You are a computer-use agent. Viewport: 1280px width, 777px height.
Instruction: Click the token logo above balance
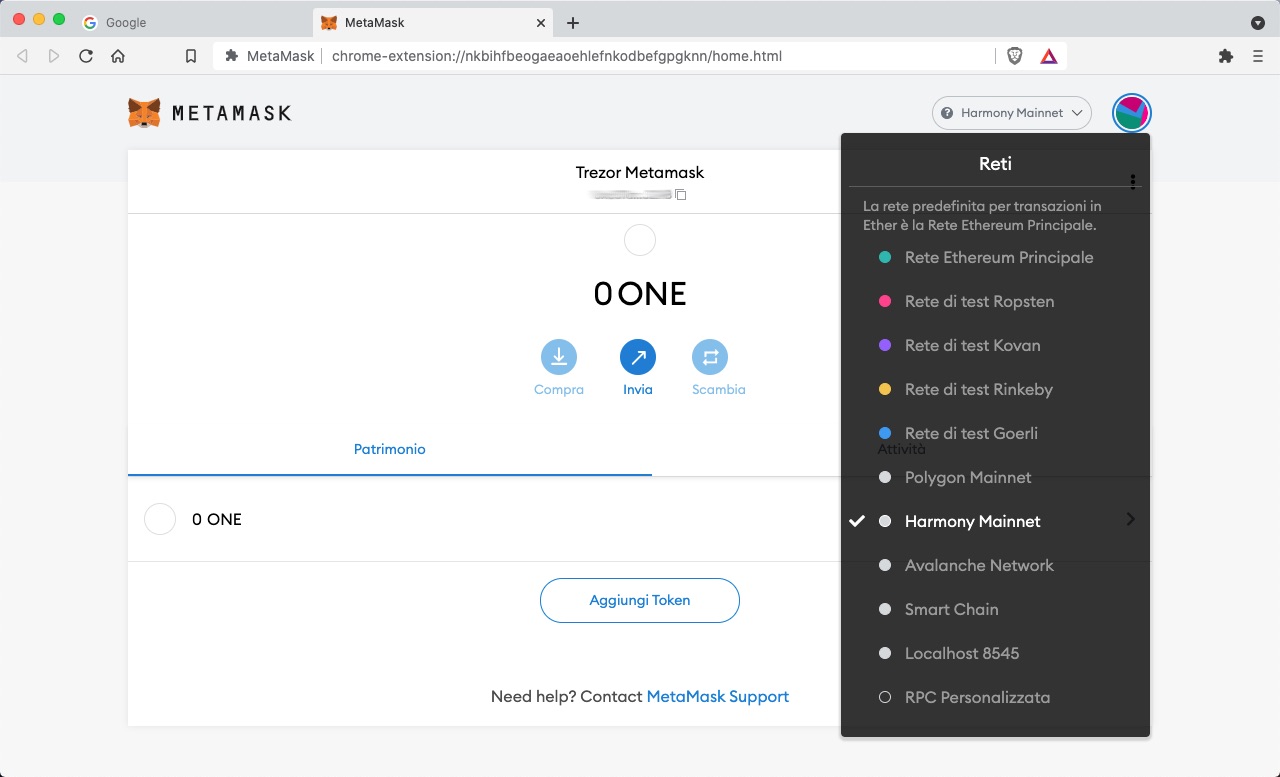(x=640, y=240)
